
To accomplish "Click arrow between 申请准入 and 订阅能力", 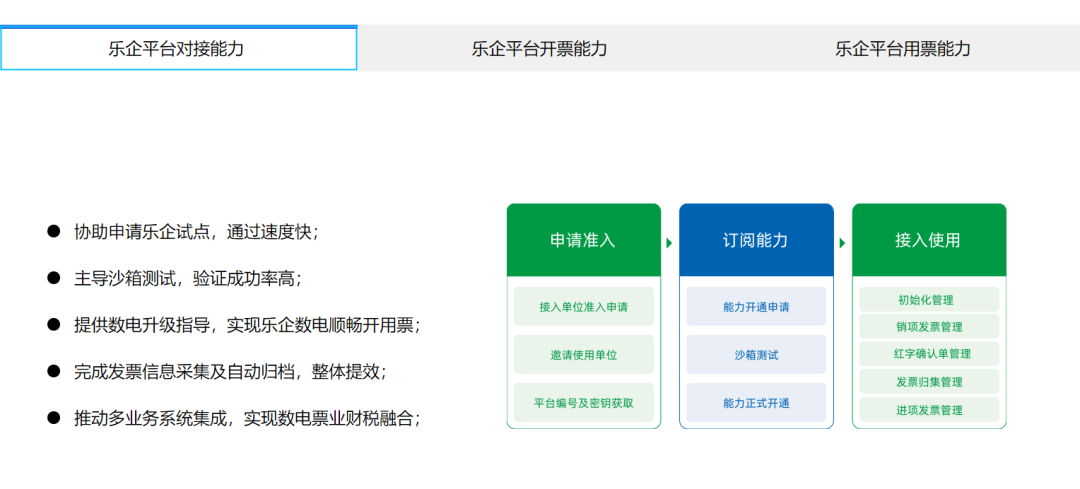I will click(669, 242).
